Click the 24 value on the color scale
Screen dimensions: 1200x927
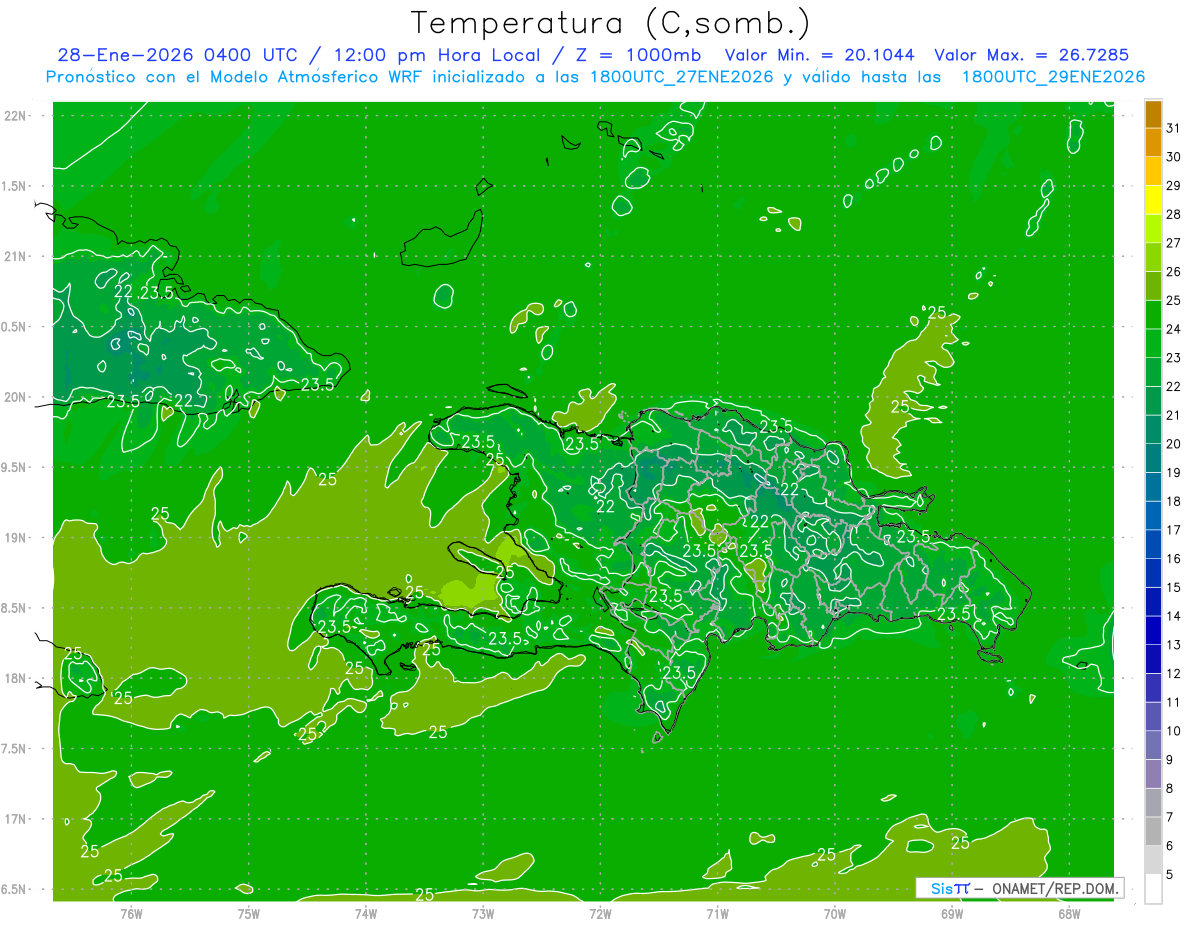click(1174, 329)
